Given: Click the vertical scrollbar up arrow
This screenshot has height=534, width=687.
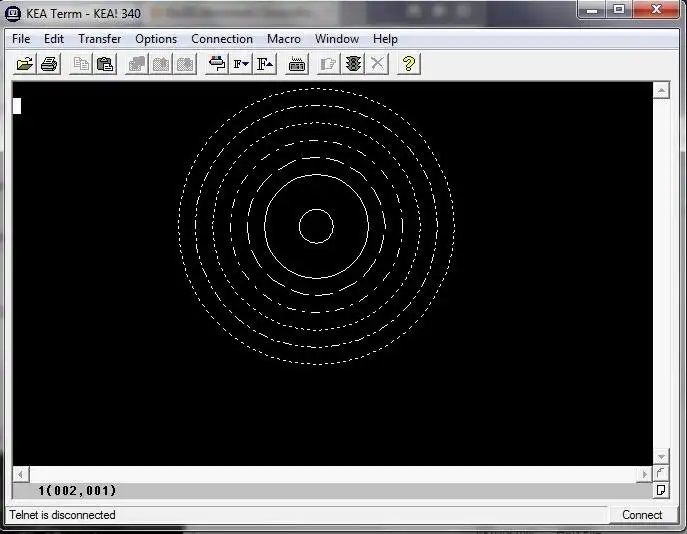Looking at the screenshot, I should click(x=661, y=90).
